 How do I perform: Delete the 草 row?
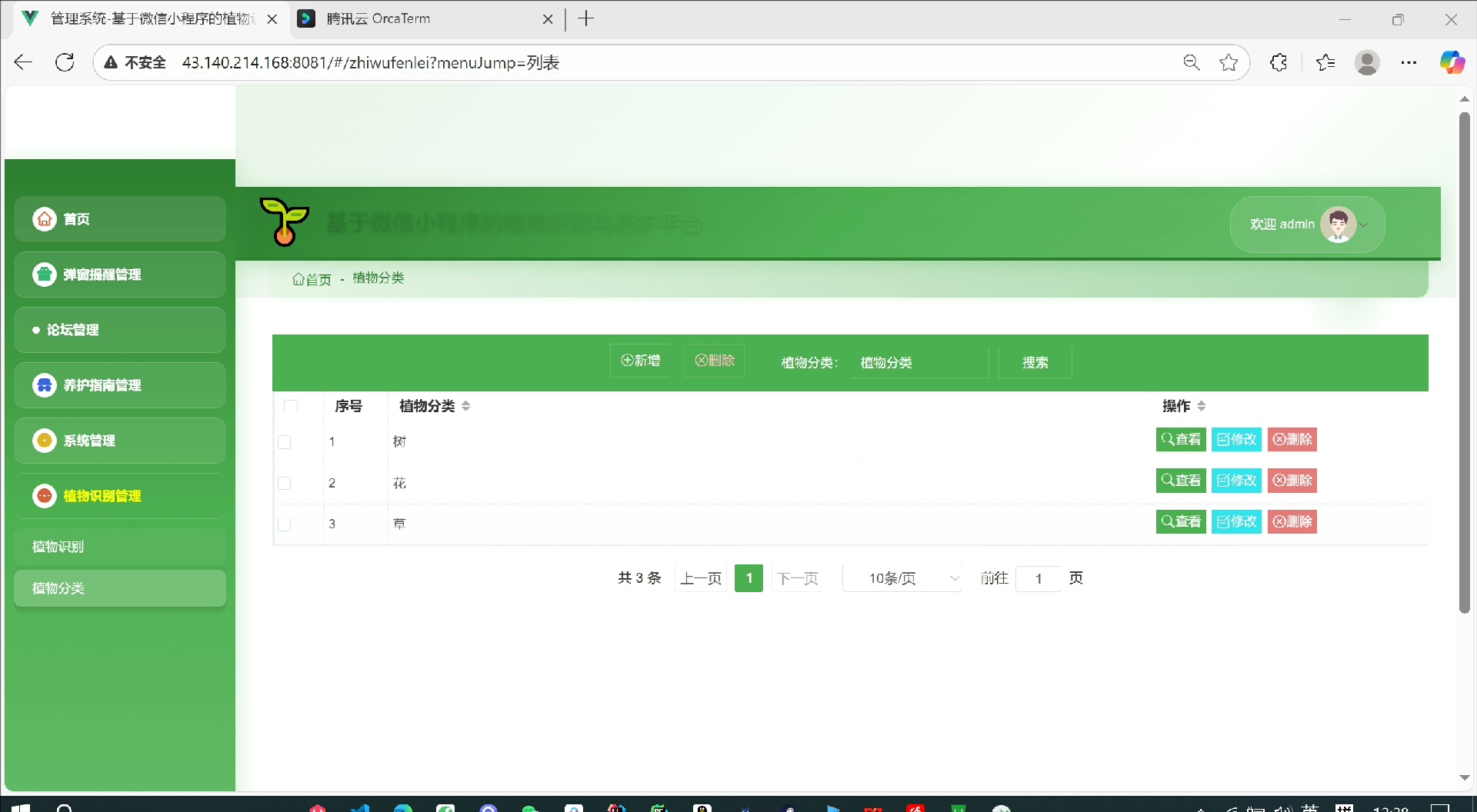[1292, 521]
